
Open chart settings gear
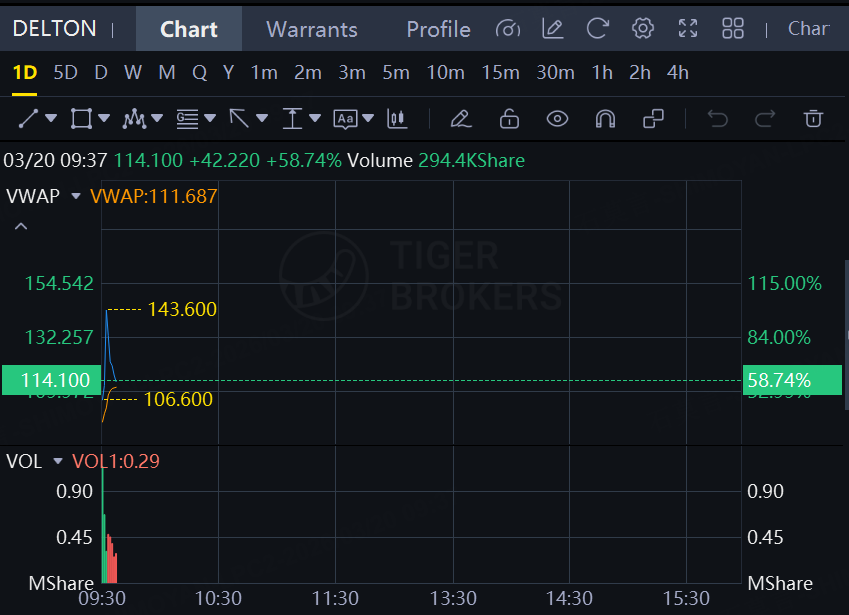point(643,28)
